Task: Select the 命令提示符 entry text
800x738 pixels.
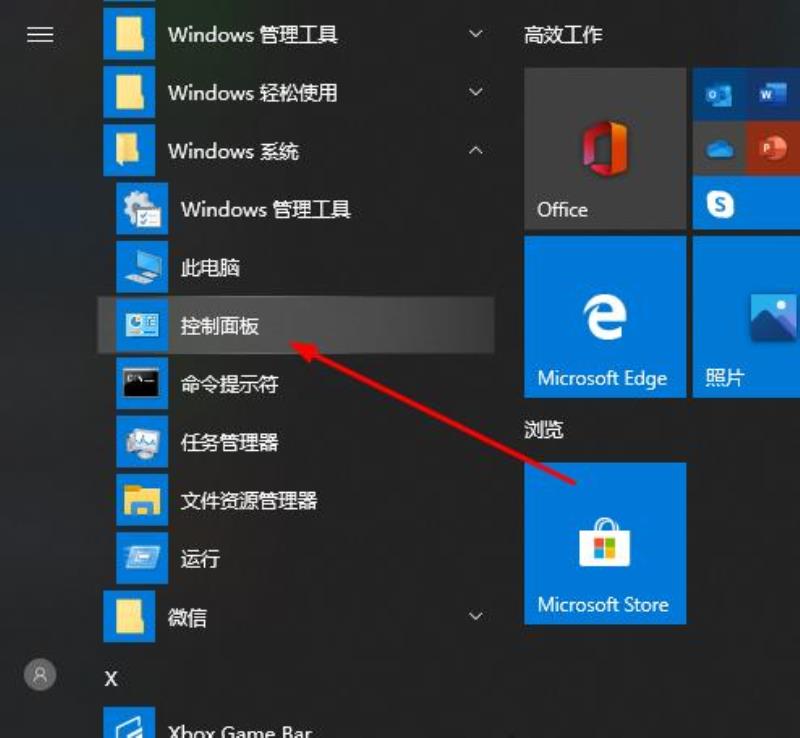Action: pos(230,384)
